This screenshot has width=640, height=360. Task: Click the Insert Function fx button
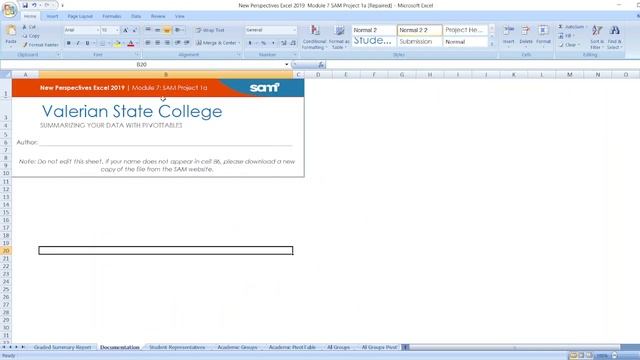click(321, 64)
